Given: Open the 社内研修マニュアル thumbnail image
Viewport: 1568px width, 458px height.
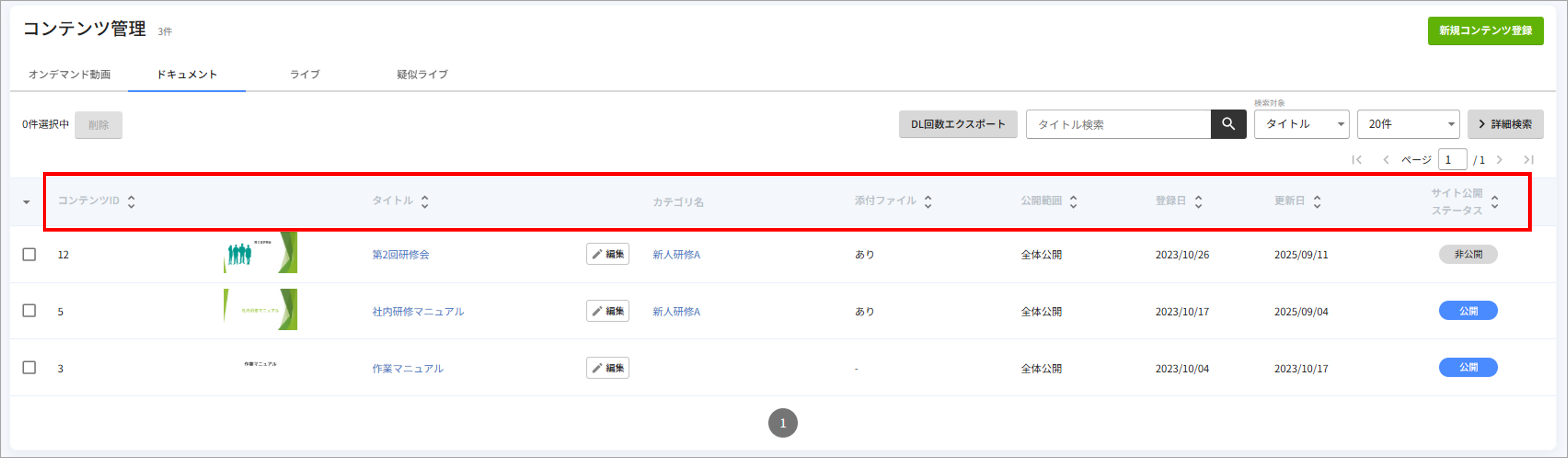Looking at the screenshot, I should click(261, 310).
